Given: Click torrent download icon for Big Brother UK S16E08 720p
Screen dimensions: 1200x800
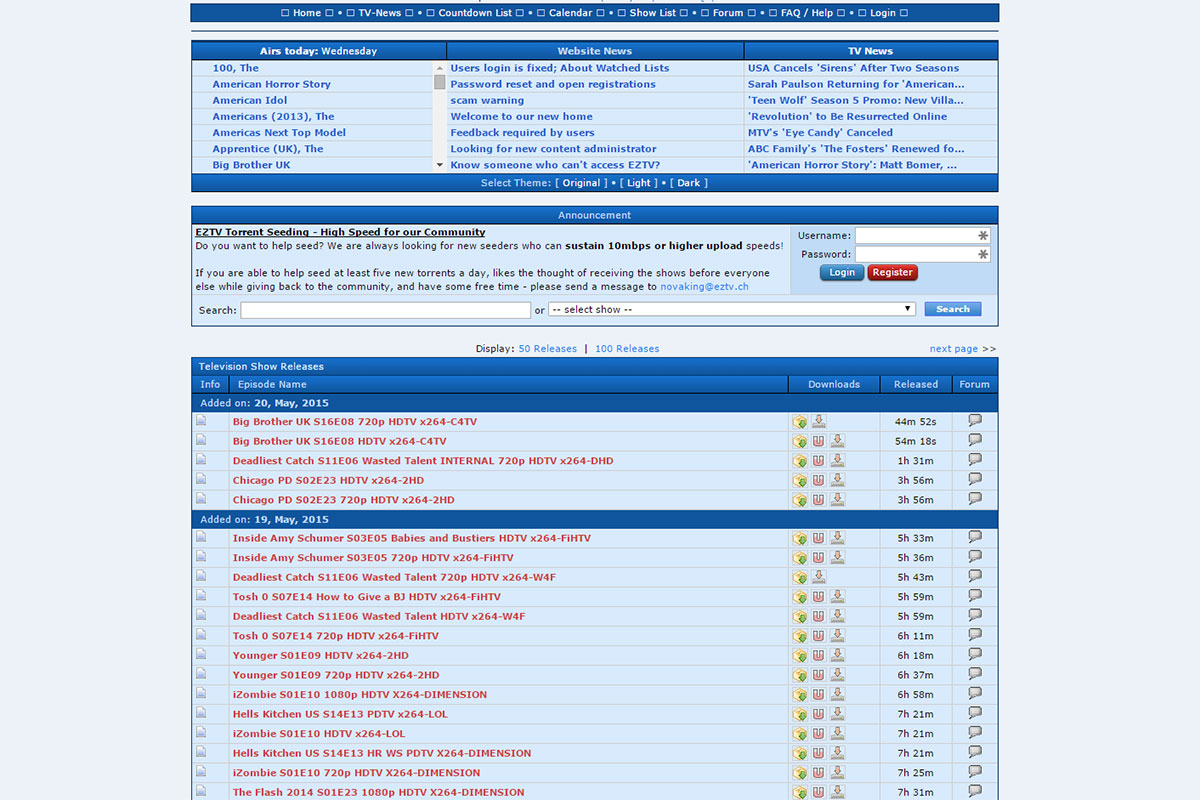Looking at the screenshot, I should tap(818, 422).
